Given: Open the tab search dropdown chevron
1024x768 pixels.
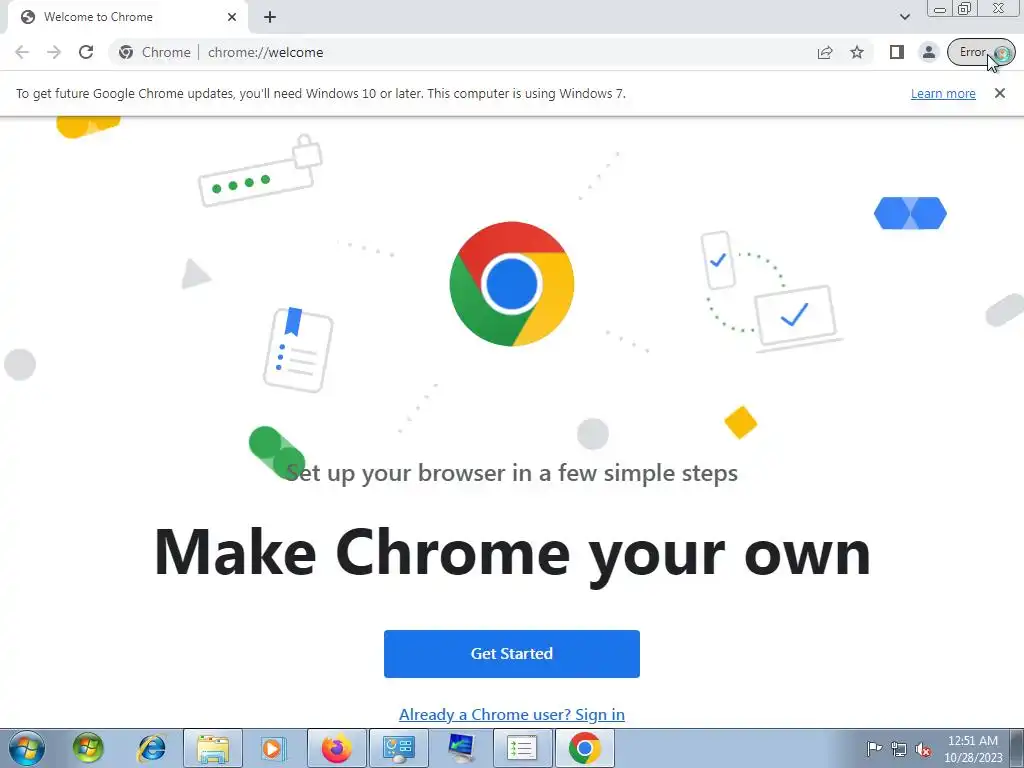Looking at the screenshot, I should pyautogui.click(x=904, y=17).
